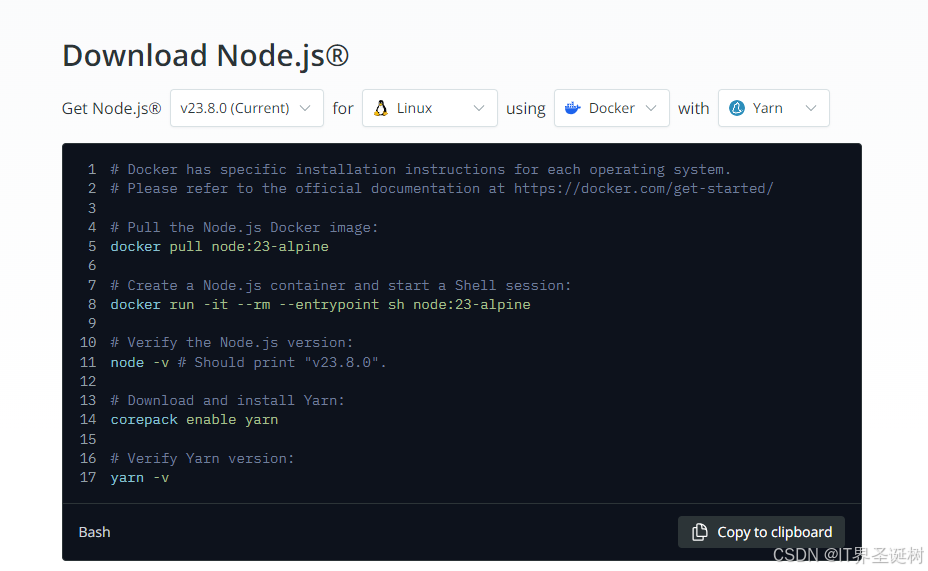Image resolution: width=928 pixels, height=571 pixels.
Task: Click the chevron beside Yarn
Action: click(x=811, y=108)
